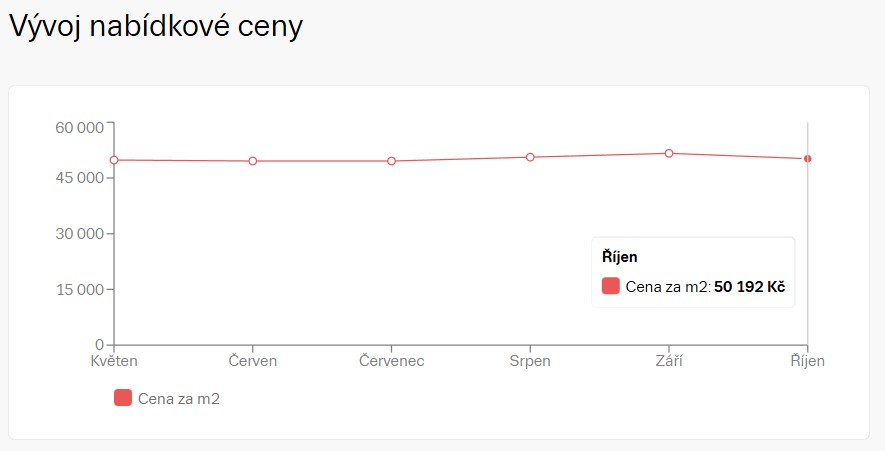Click the 'Červenec' x-axis label

tap(392, 361)
